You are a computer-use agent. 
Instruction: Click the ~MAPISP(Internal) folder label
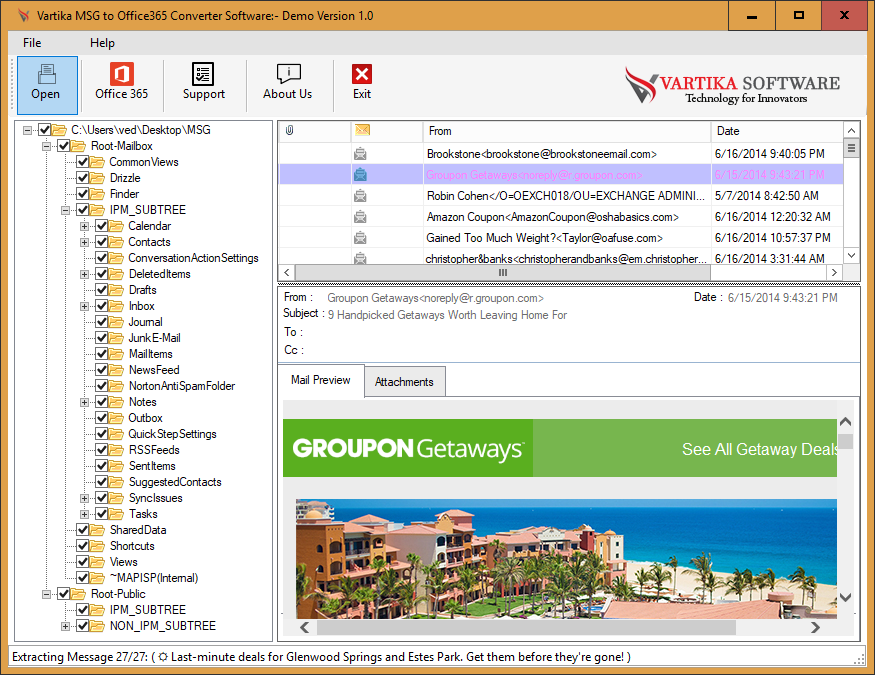(x=154, y=578)
